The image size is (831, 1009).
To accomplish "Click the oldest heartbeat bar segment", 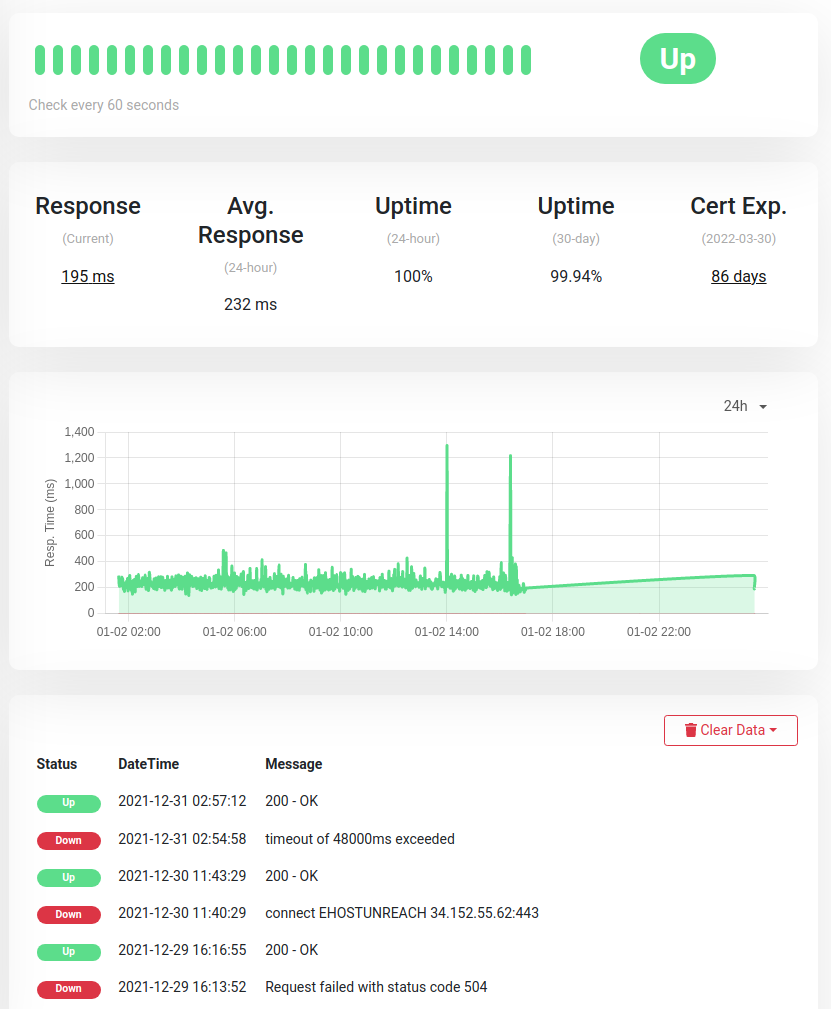I will (40, 59).
